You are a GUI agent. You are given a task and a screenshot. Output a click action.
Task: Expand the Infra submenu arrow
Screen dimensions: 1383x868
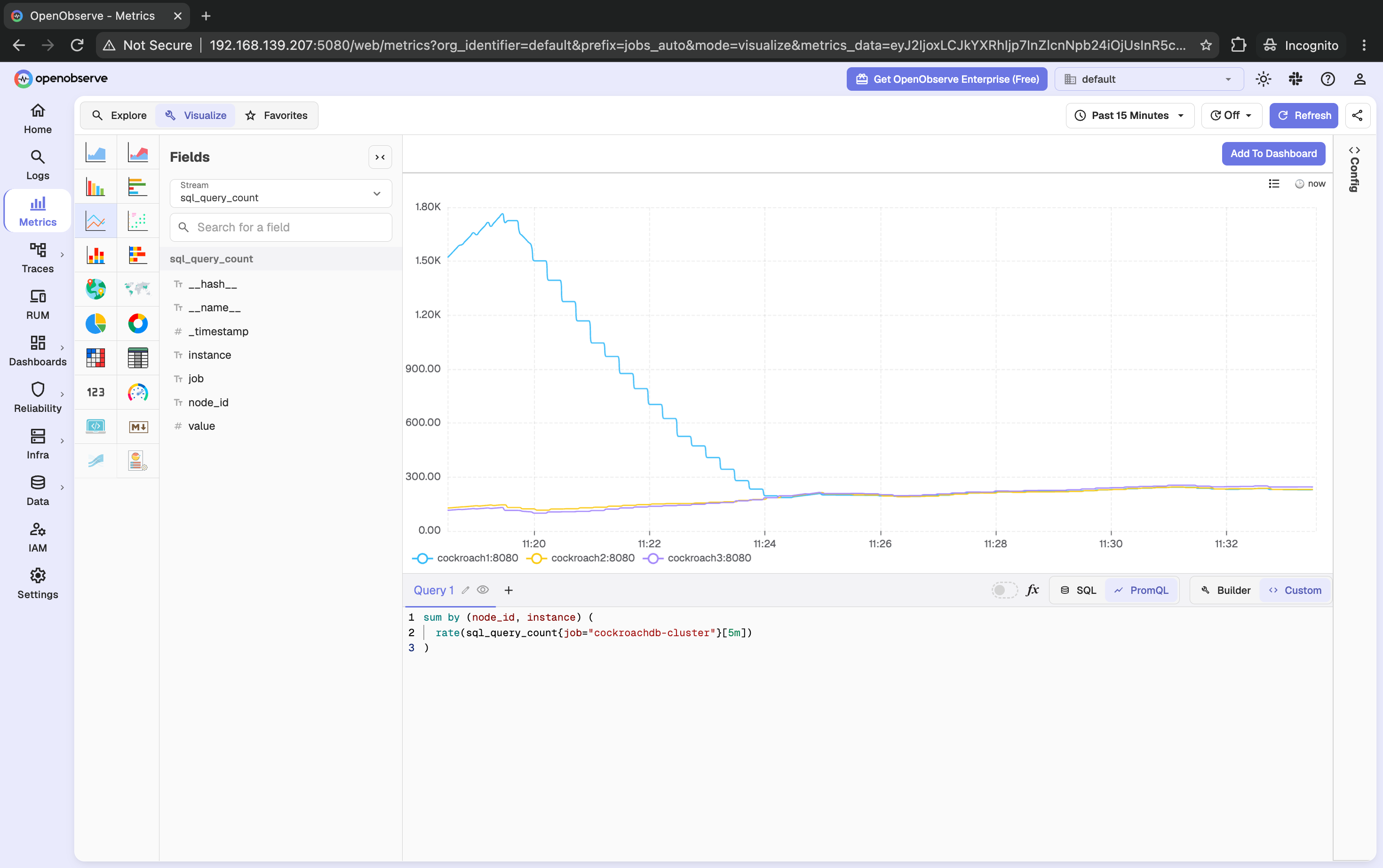pos(62,441)
